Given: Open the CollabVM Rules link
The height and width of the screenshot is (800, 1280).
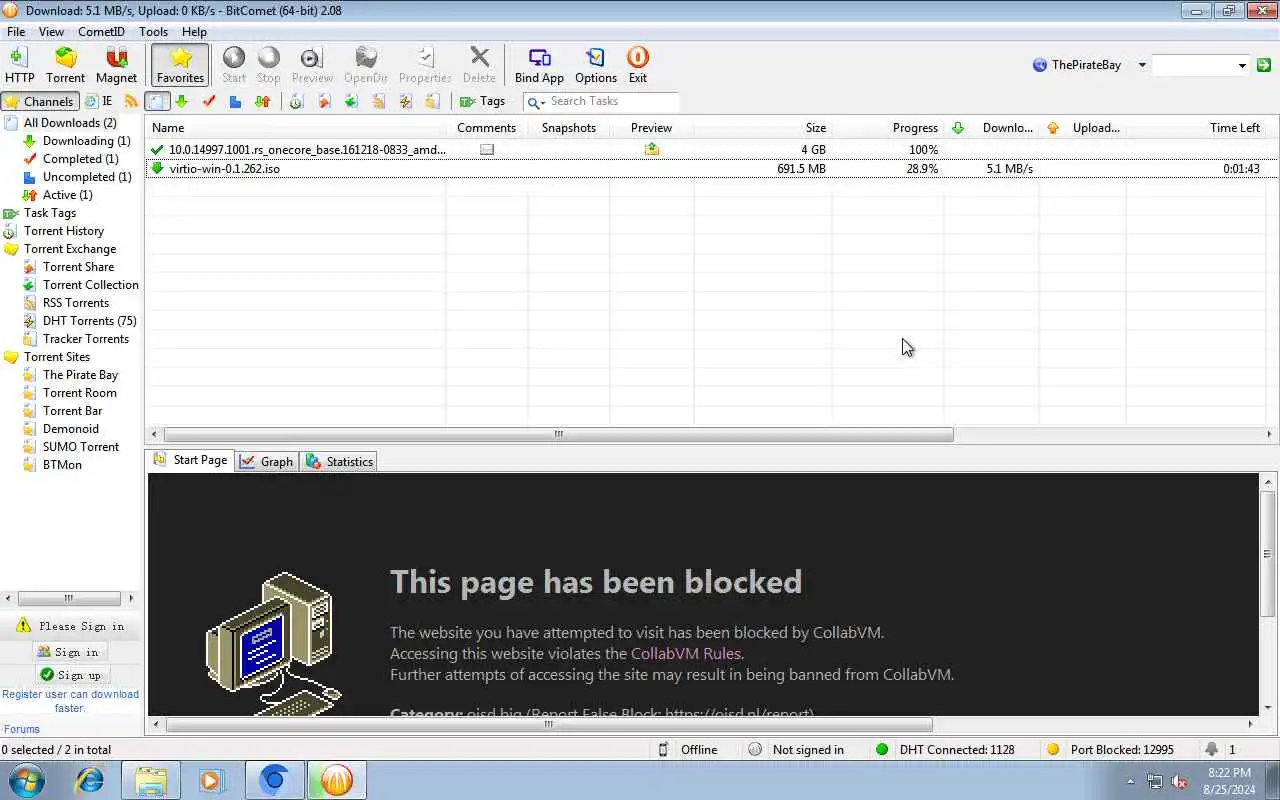Looking at the screenshot, I should (x=686, y=654).
